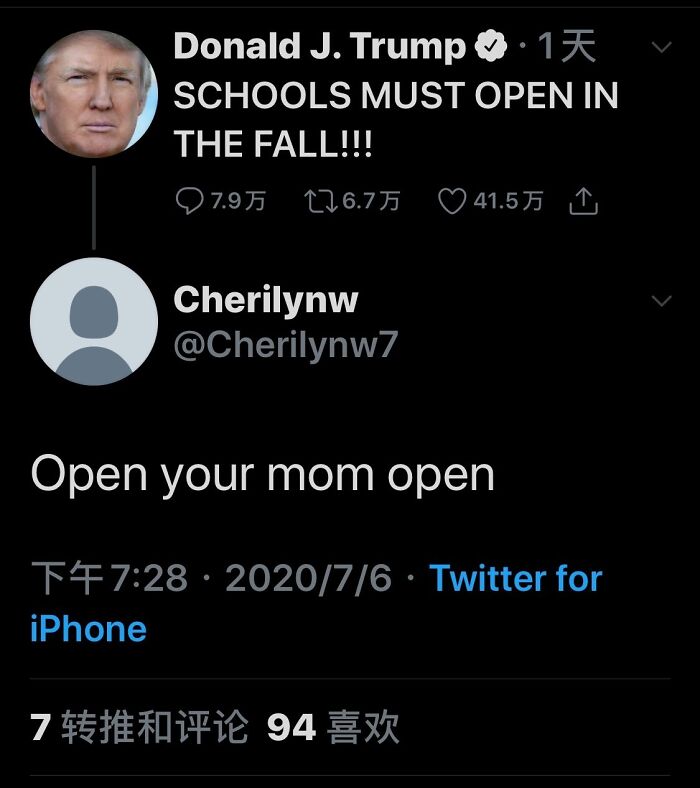Expand the chevron menu on Trump's tweet
Viewport: 700px width, 788px height.
coord(661,47)
